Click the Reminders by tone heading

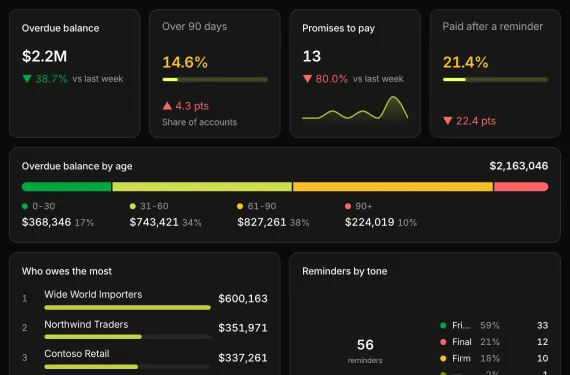click(x=345, y=271)
